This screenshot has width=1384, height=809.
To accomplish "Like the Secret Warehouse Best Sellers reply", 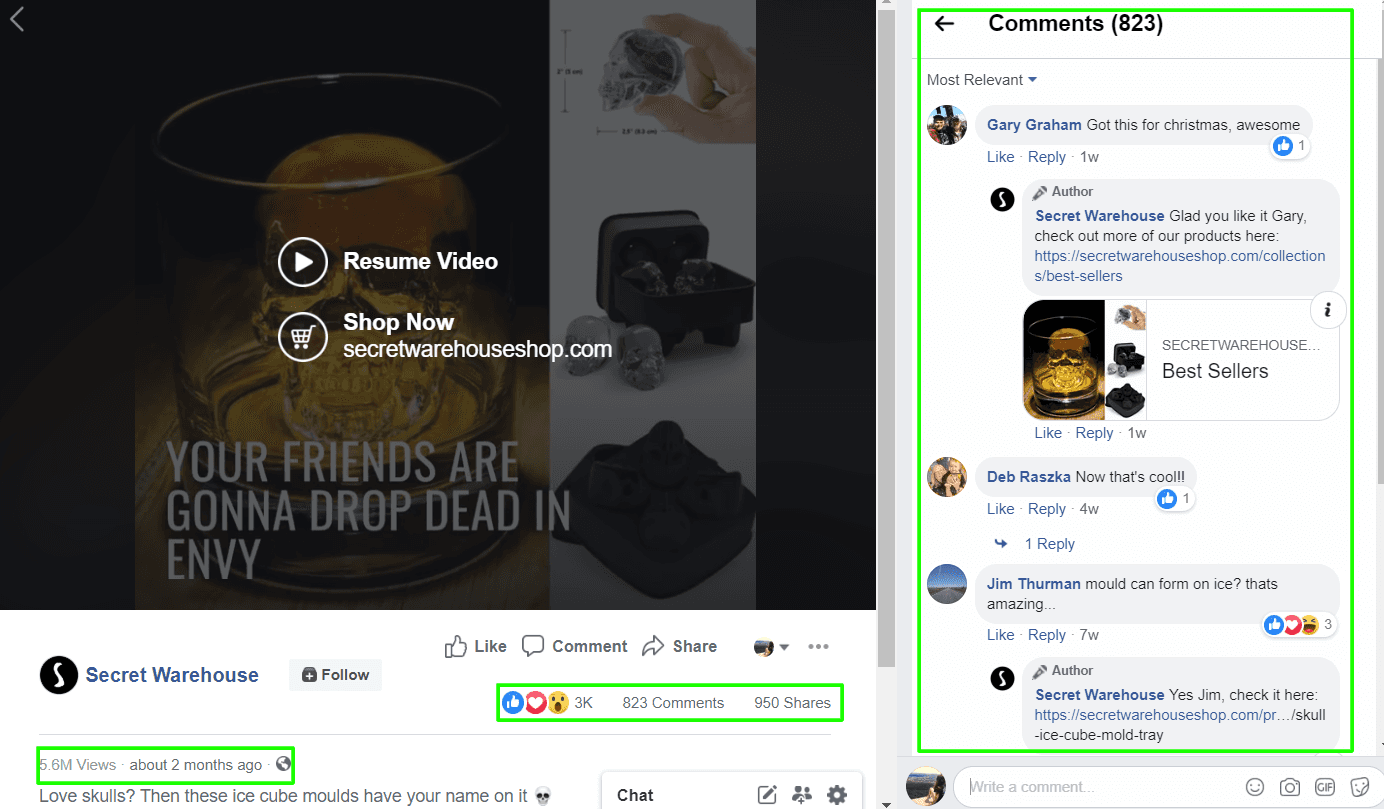I will tap(1048, 433).
